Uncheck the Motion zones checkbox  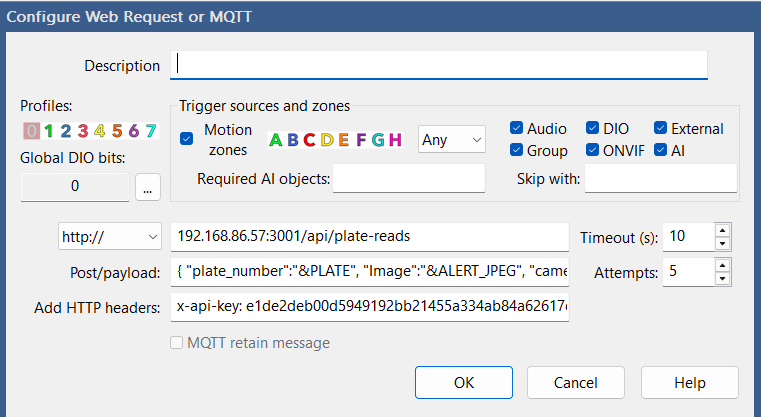tap(187, 139)
